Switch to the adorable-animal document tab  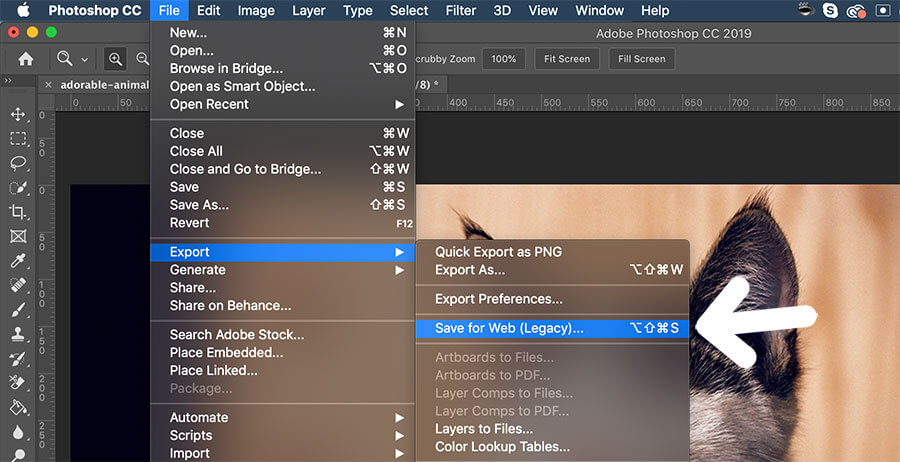point(104,85)
